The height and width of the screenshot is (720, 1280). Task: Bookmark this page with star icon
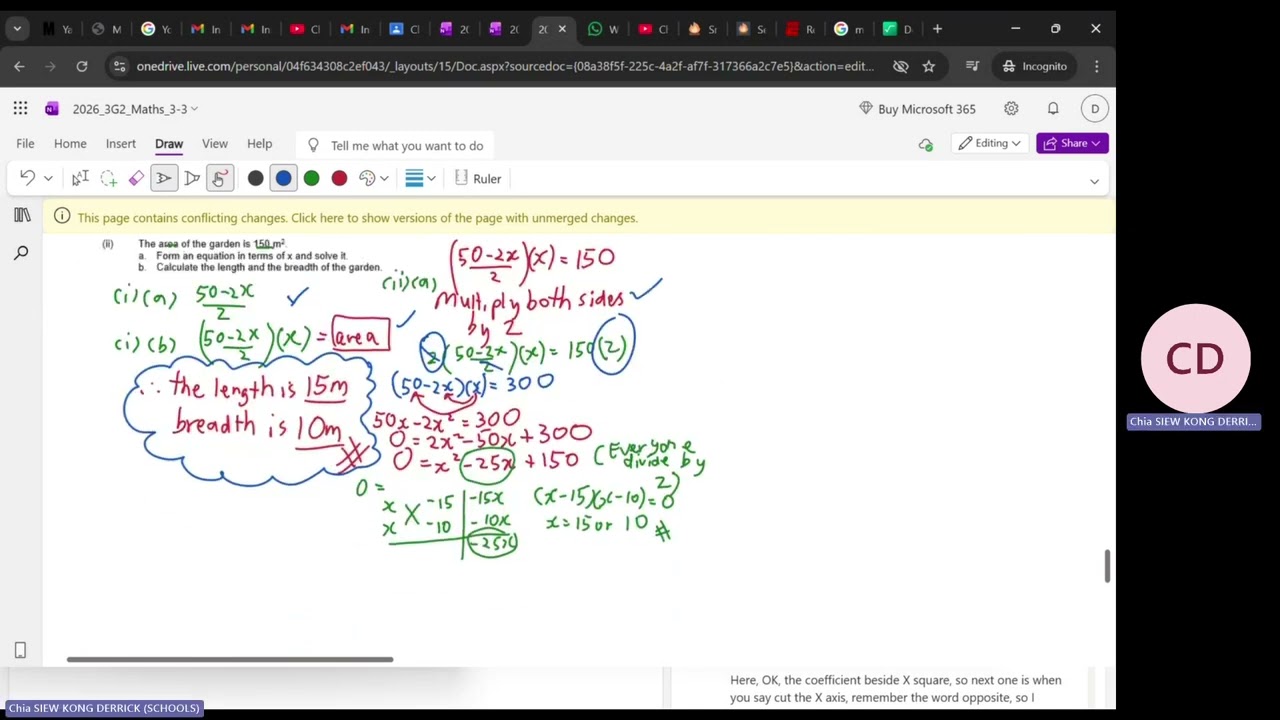(929, 66)
